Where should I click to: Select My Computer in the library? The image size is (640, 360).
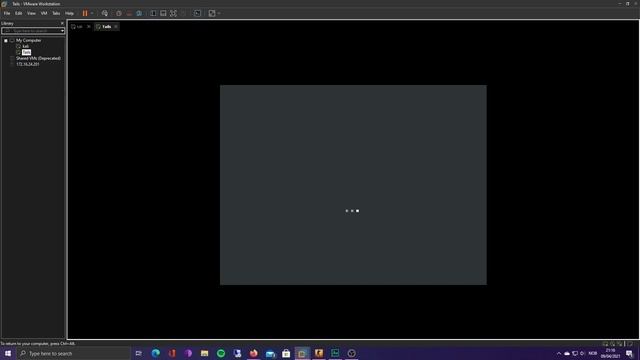pyautogui.click(x=29, y=40)
